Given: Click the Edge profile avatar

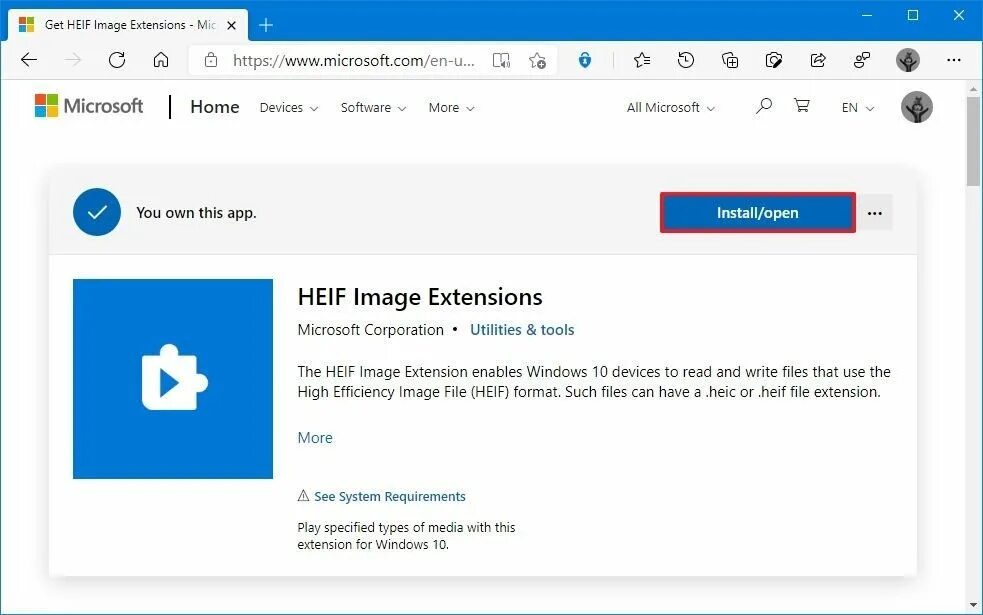Looking at the screenshot, I should [908, 60].
